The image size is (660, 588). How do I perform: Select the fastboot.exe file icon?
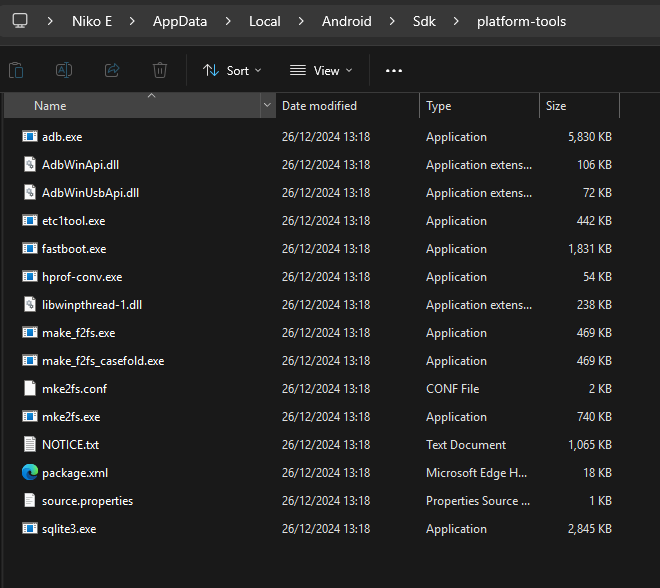coord(30,248)
